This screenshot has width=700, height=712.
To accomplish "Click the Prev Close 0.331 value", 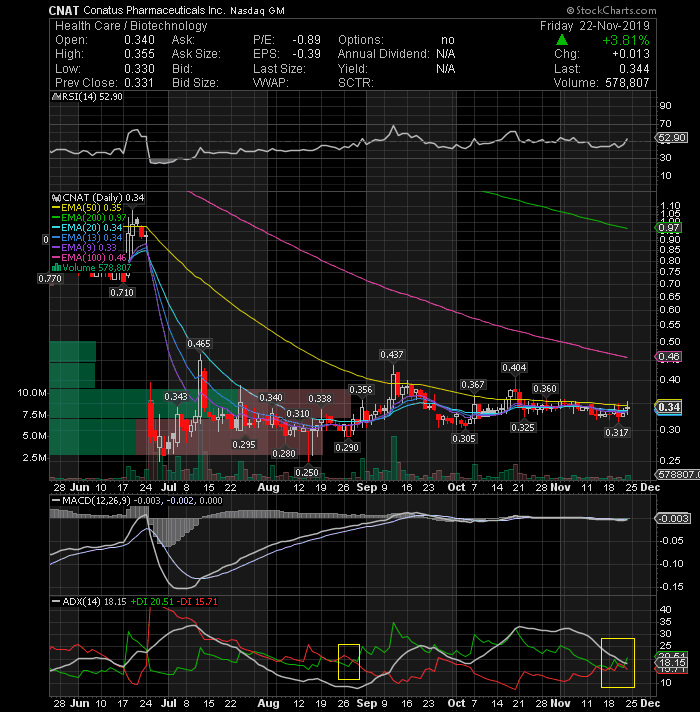I will 138,83.
